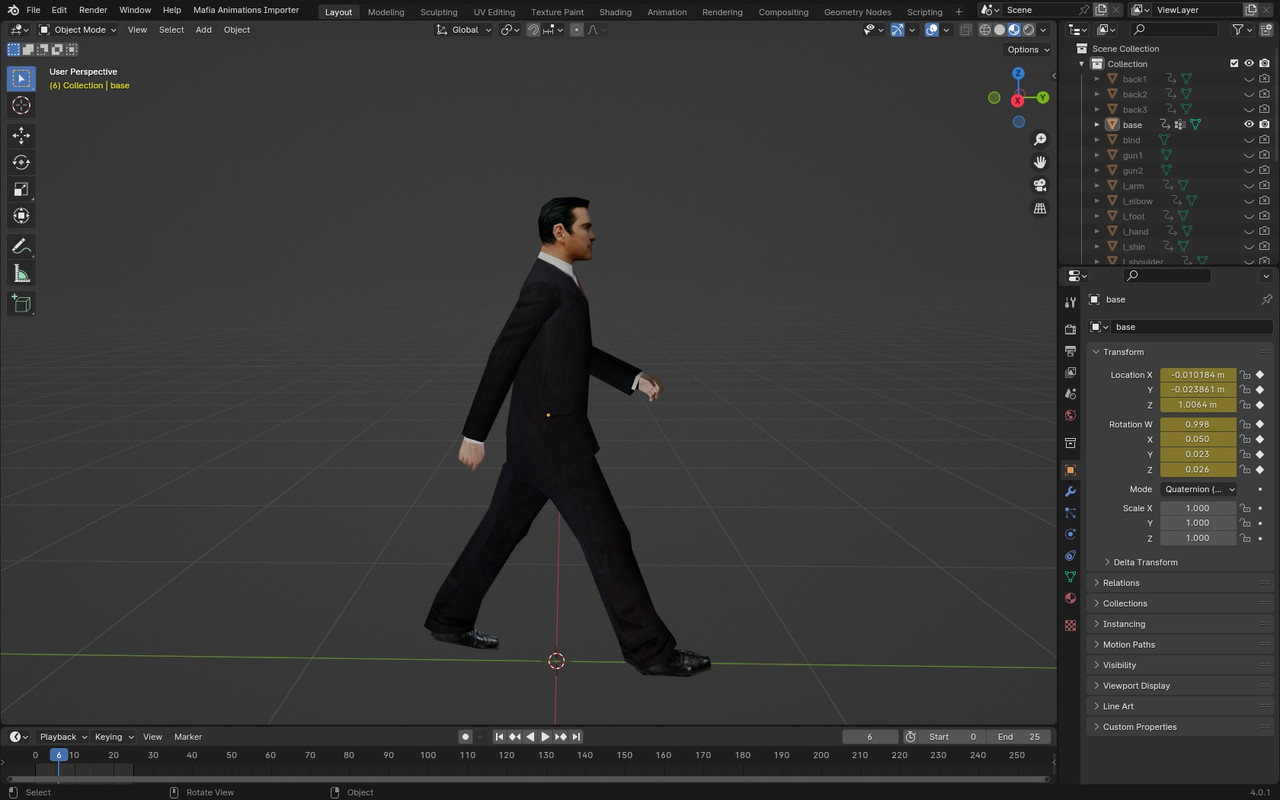
Task: Open the File menu
Action: (33, 10)
